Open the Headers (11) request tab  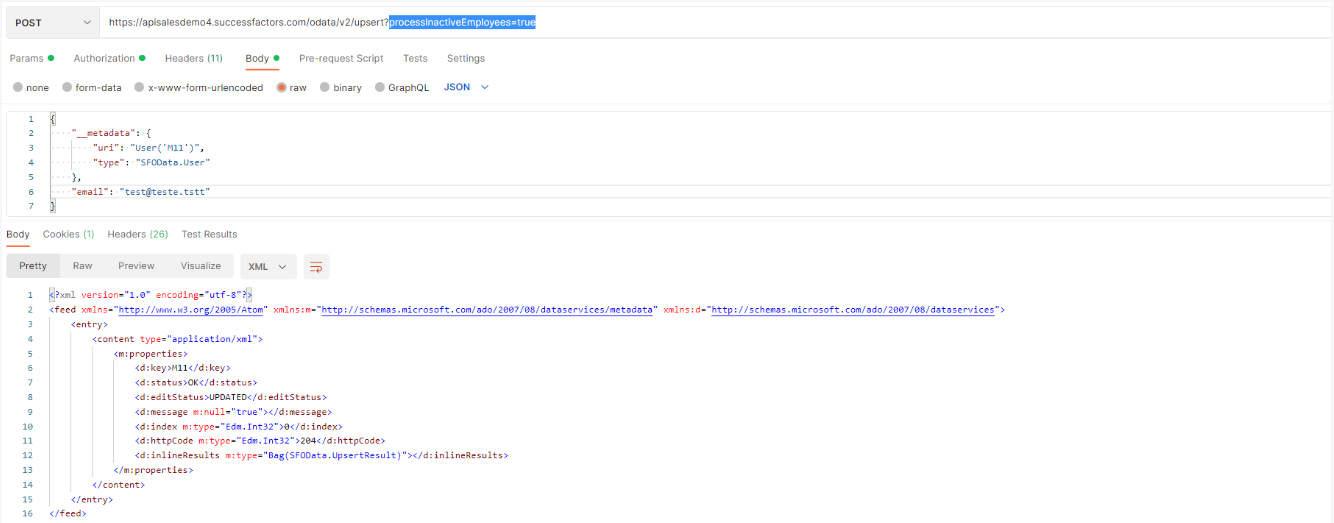tap(194, 59)
